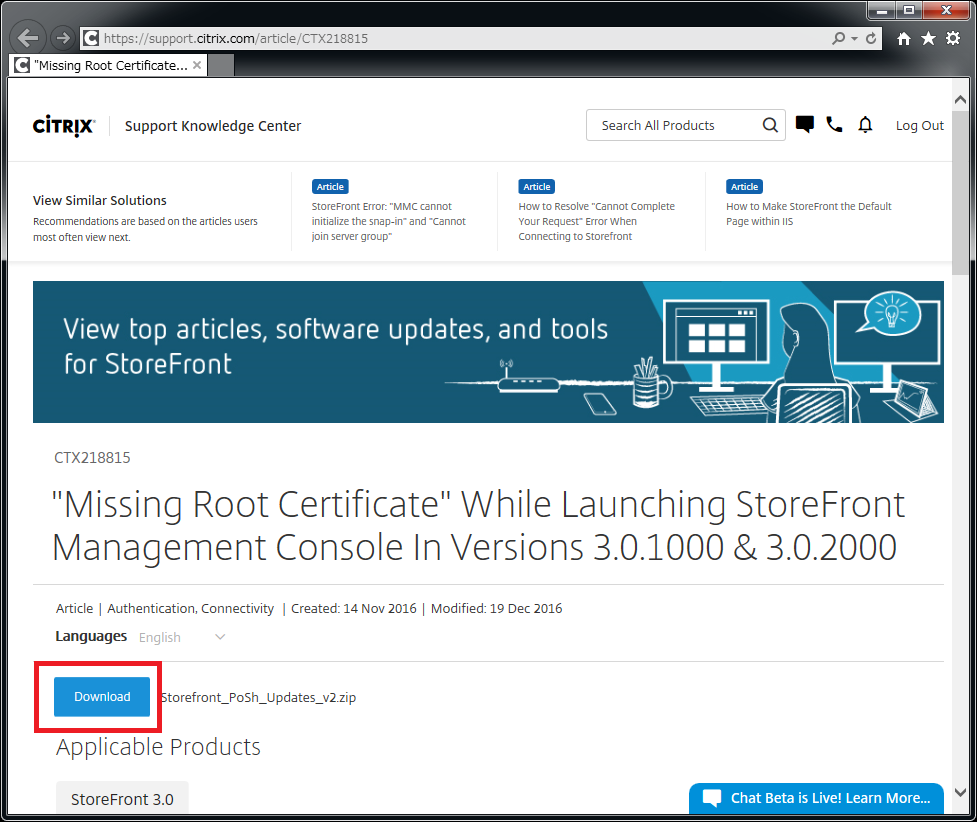This screenshot has height=822, width=977.
Task: Click the browser Forward arrow button
Action: click(62, 38)
